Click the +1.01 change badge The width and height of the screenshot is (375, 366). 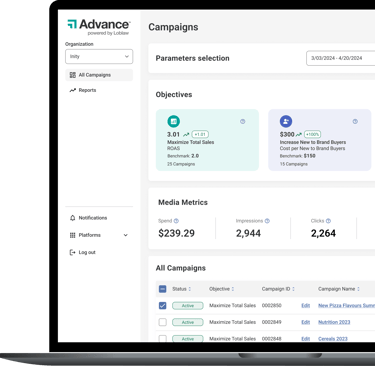[200, 134]
